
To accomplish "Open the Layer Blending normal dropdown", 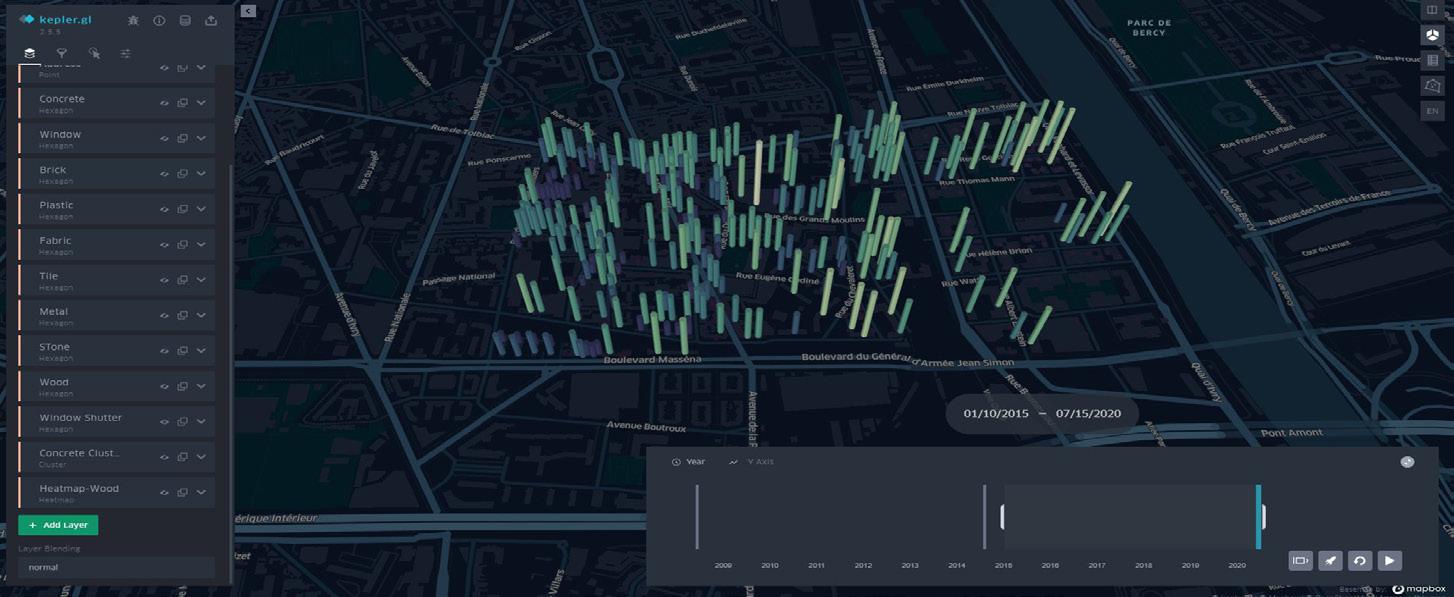I will pos(116,567).
